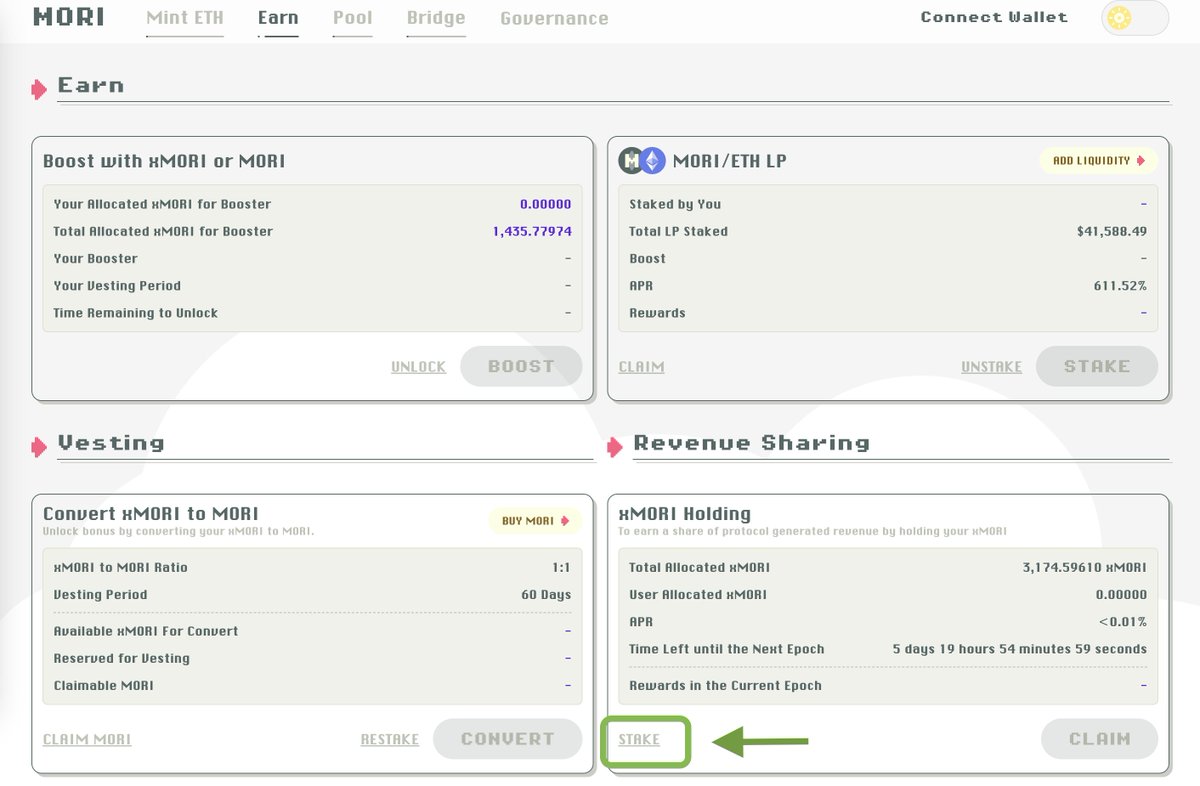Click 'Rewards in the Current Epoch' label
This screenshot has height=786, width=1200.
[x=725, y=686]
